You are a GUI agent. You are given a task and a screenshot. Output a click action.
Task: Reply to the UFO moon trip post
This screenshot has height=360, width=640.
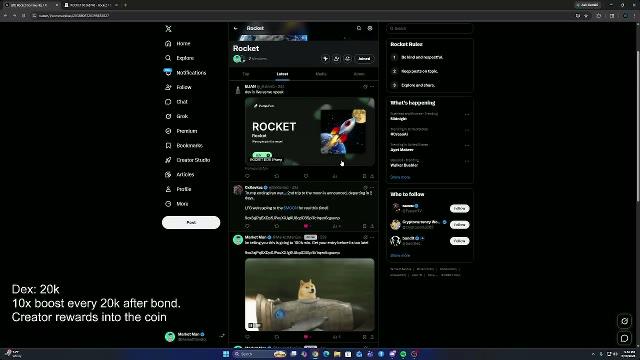point(247,226)
